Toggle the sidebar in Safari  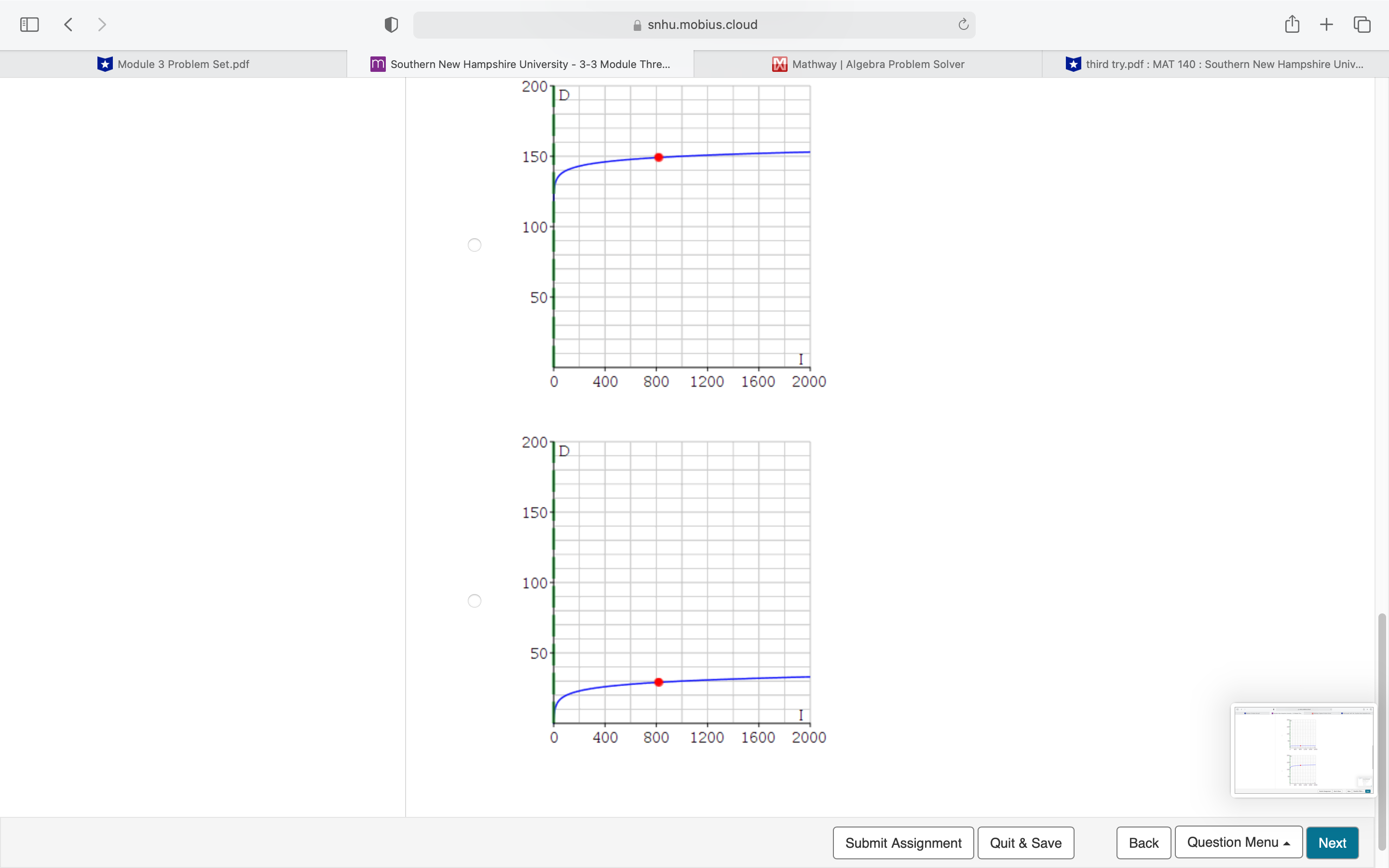29,24
